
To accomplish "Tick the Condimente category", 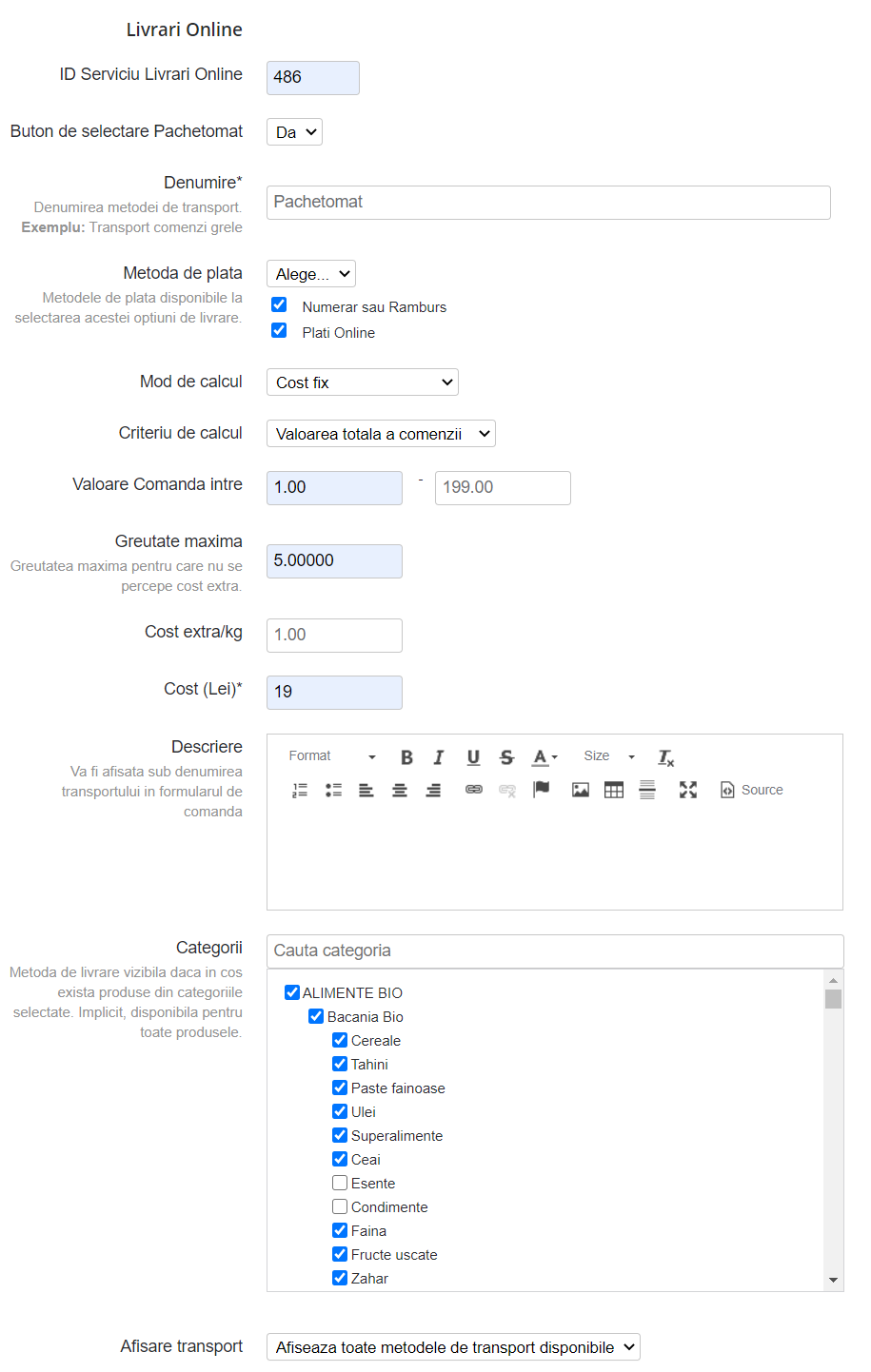I will pos(340,1206).
